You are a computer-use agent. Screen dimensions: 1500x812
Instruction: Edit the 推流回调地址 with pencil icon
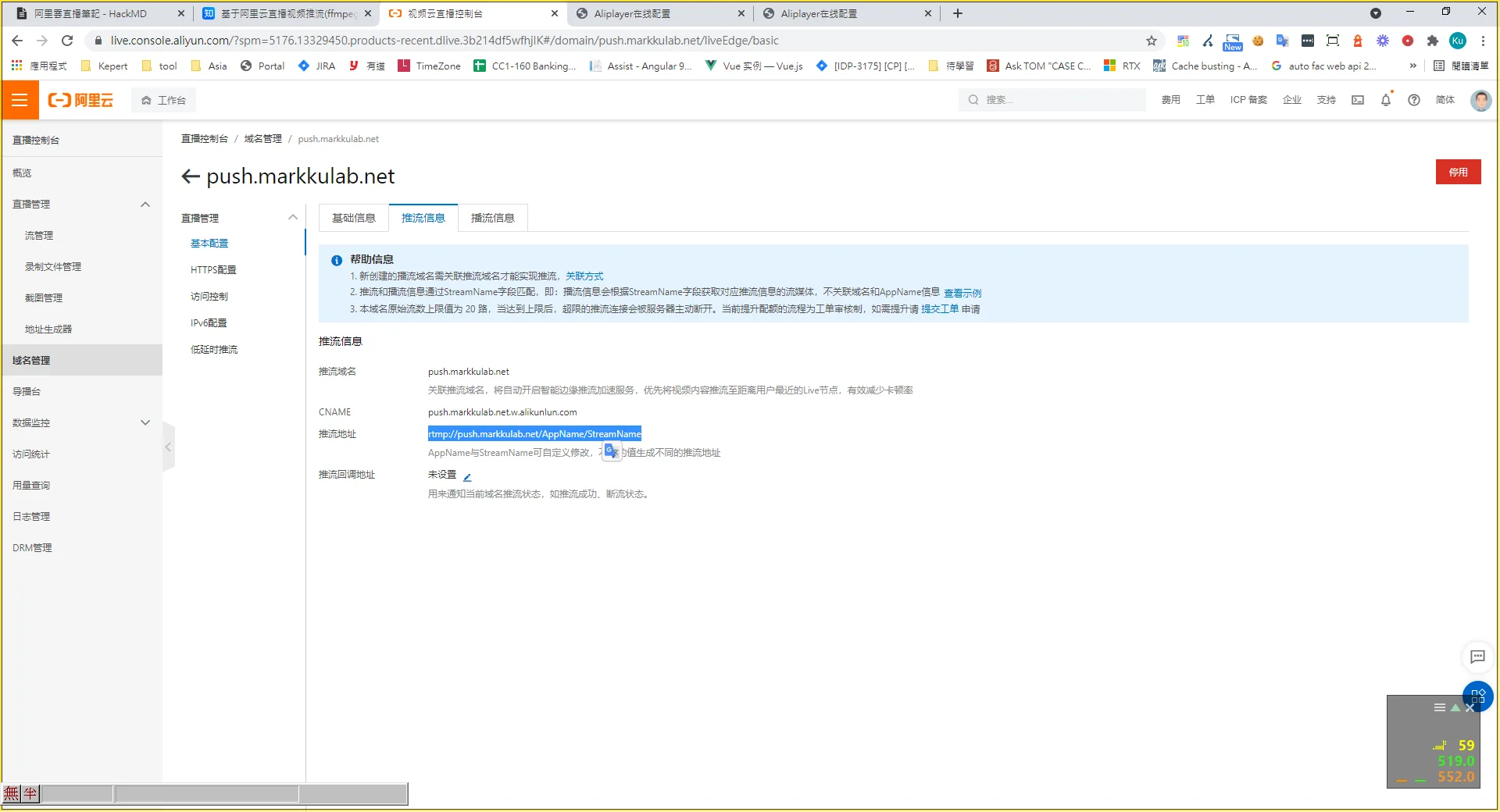[467, 477]
